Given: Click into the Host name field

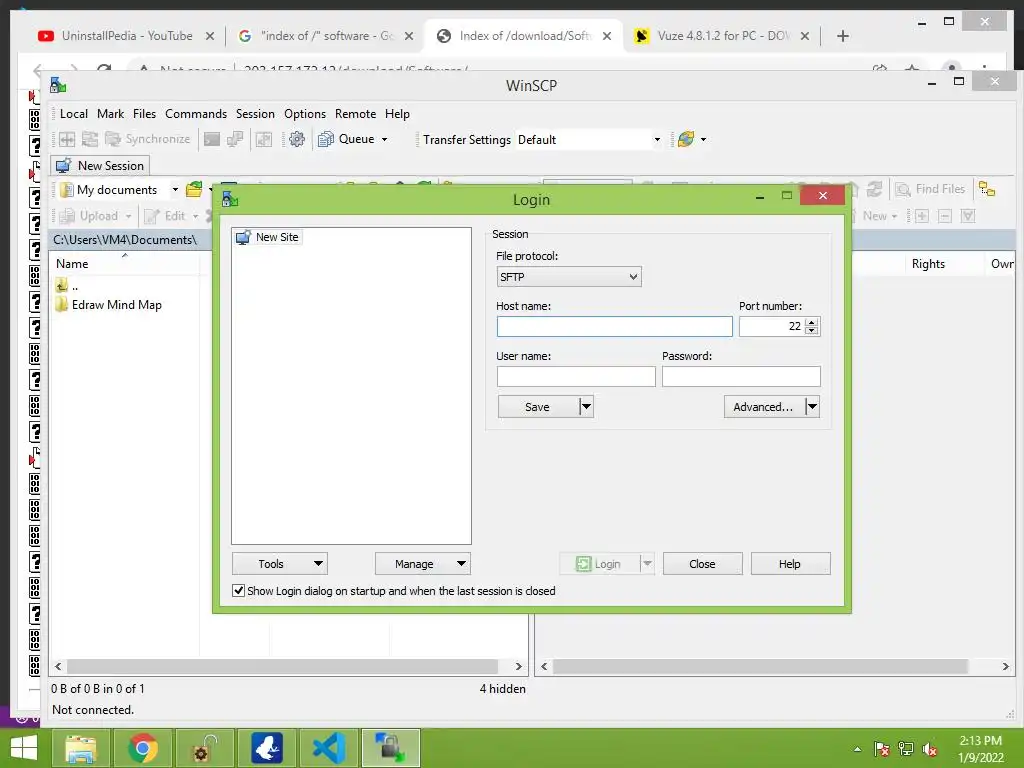Looking at the screenshot, I should 615,327.
